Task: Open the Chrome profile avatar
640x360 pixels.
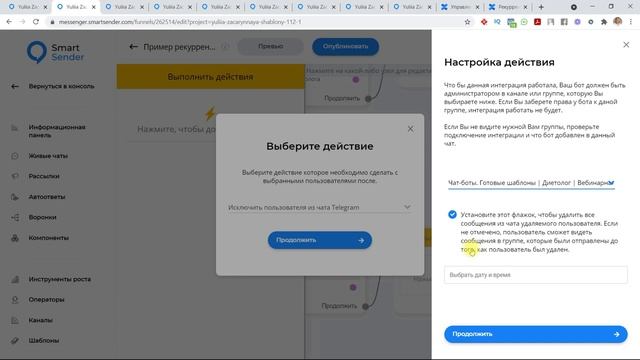Action: point(617,22)
